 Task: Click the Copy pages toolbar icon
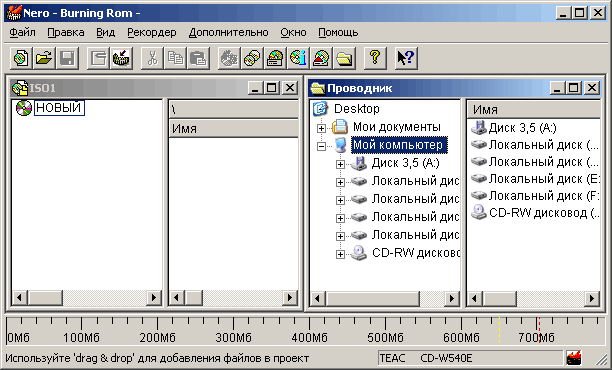click(175, 58)
